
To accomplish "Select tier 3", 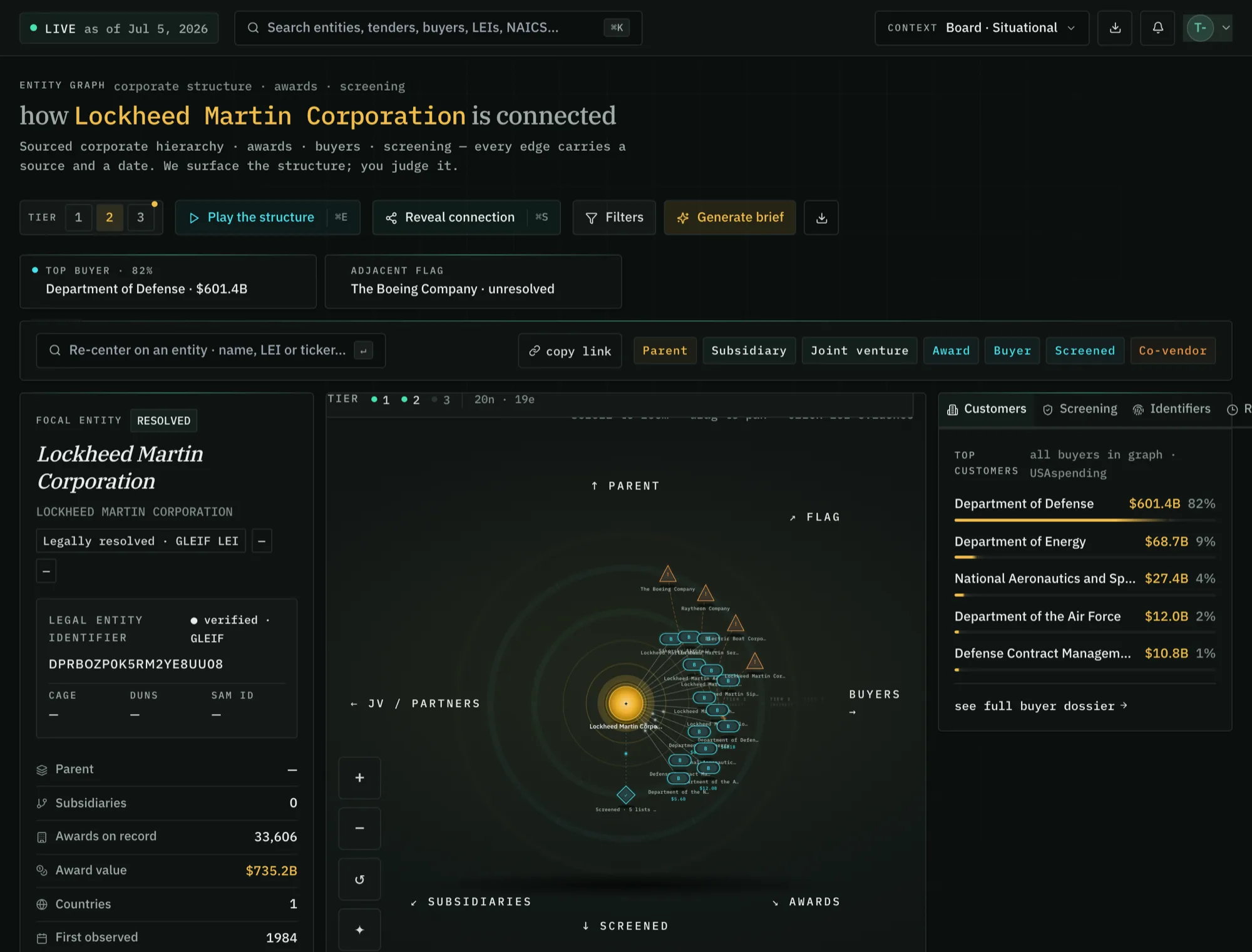I will [x=141, y=217].
